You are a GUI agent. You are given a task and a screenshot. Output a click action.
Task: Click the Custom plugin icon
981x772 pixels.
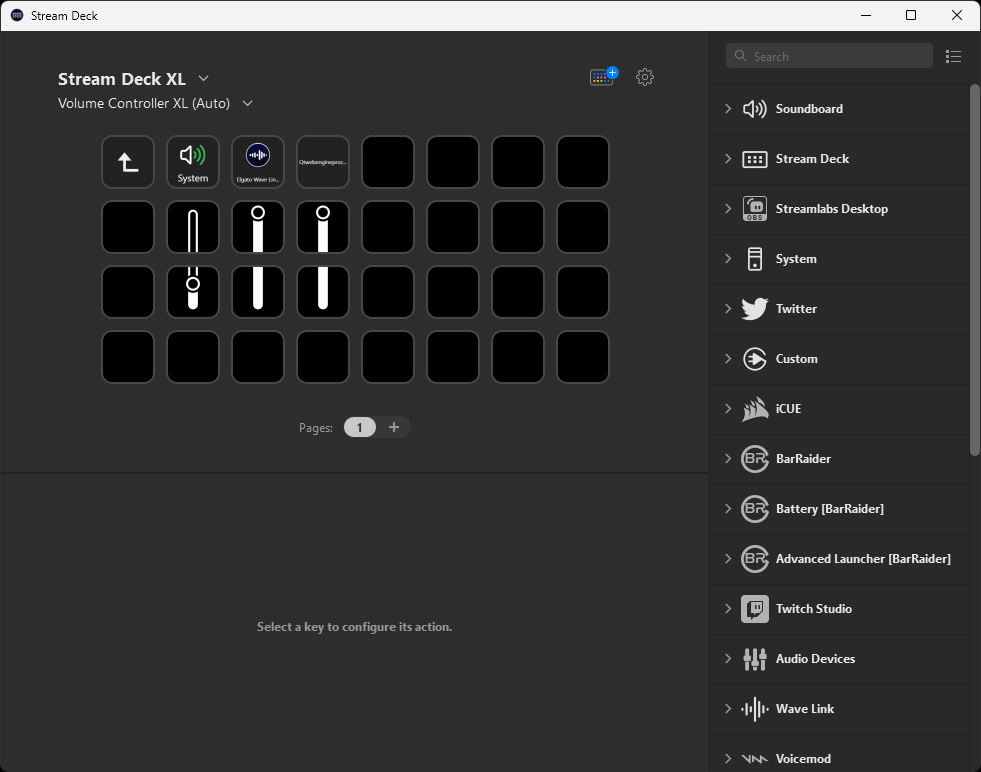pyautogui.click(x=755, y=358)
